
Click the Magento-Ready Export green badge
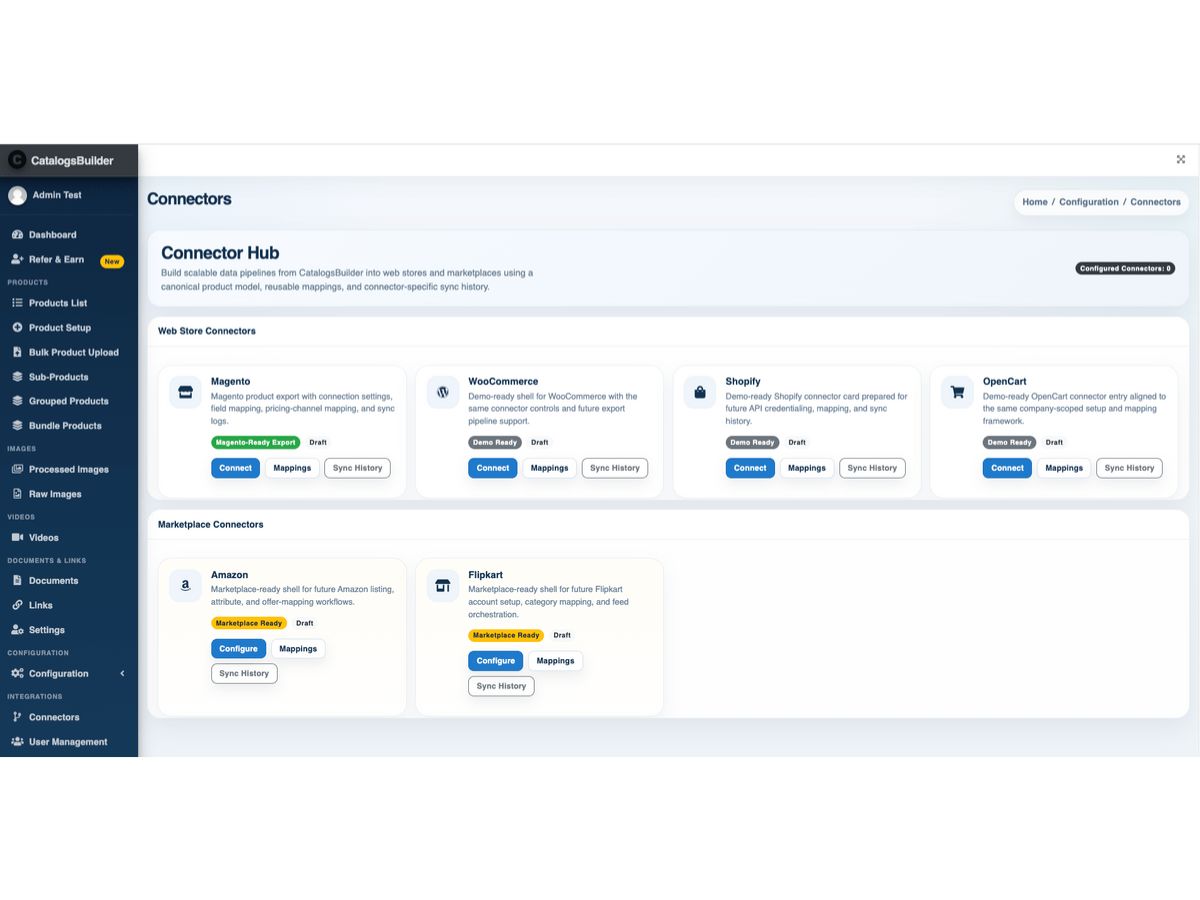click(x=256, y=442)
